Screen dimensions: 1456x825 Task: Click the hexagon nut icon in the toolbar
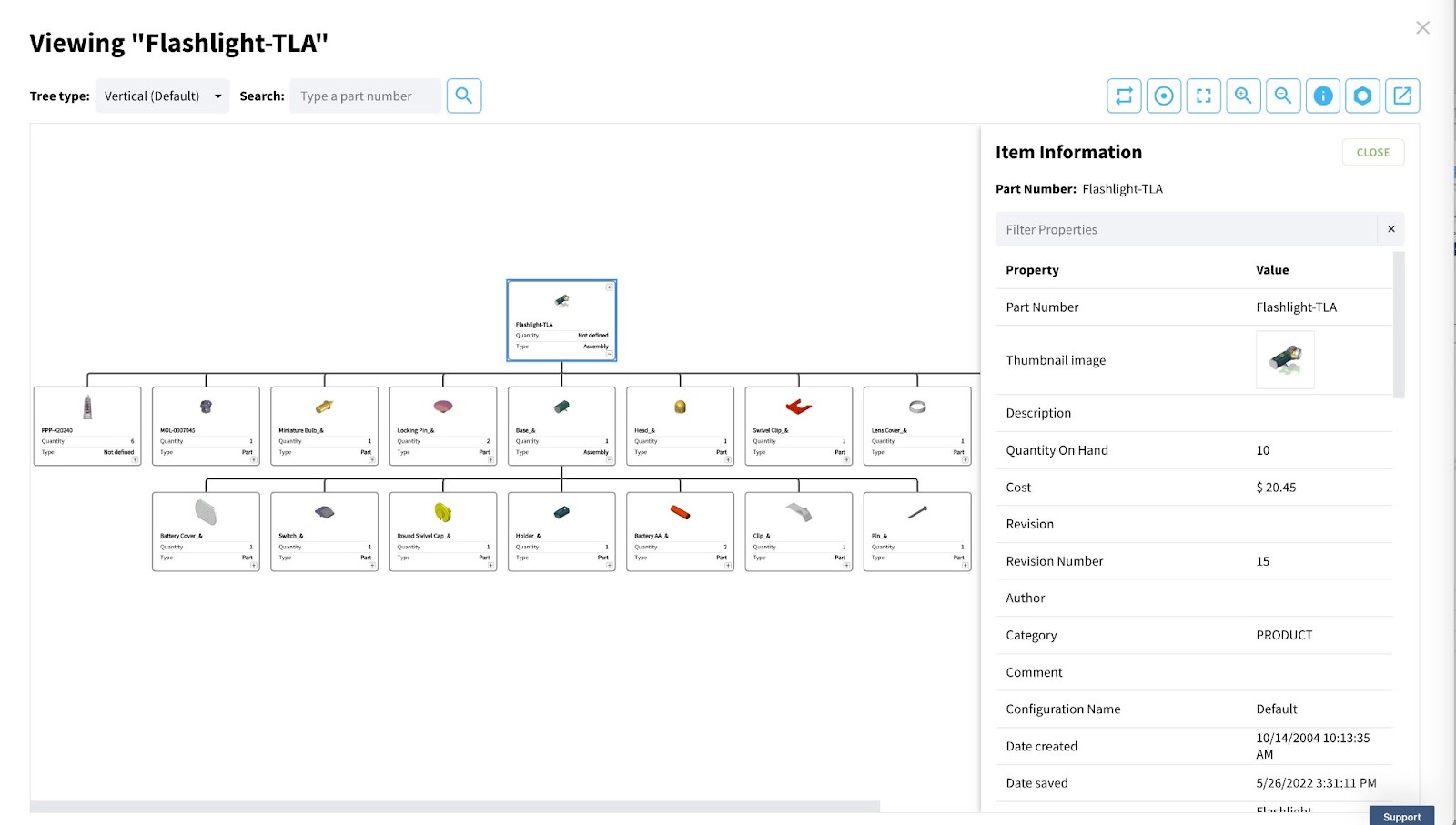(x=1362, y=96)
